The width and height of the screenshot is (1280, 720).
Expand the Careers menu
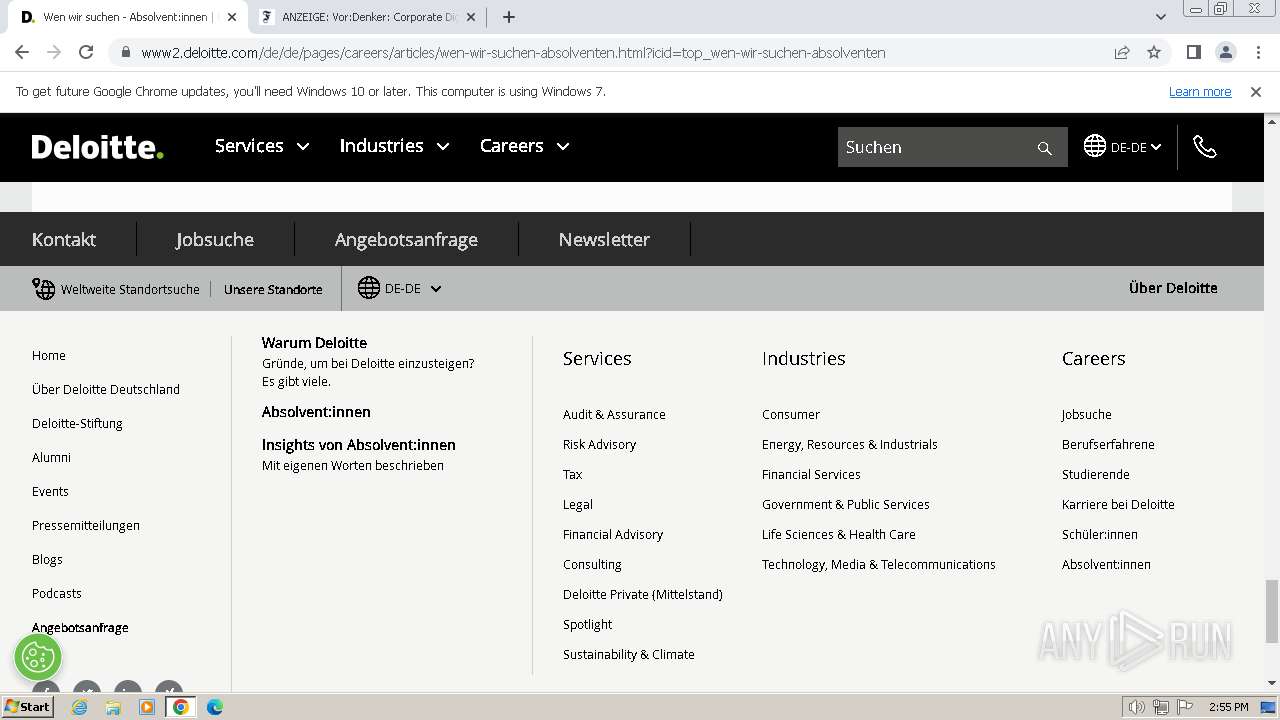[525, 146]
